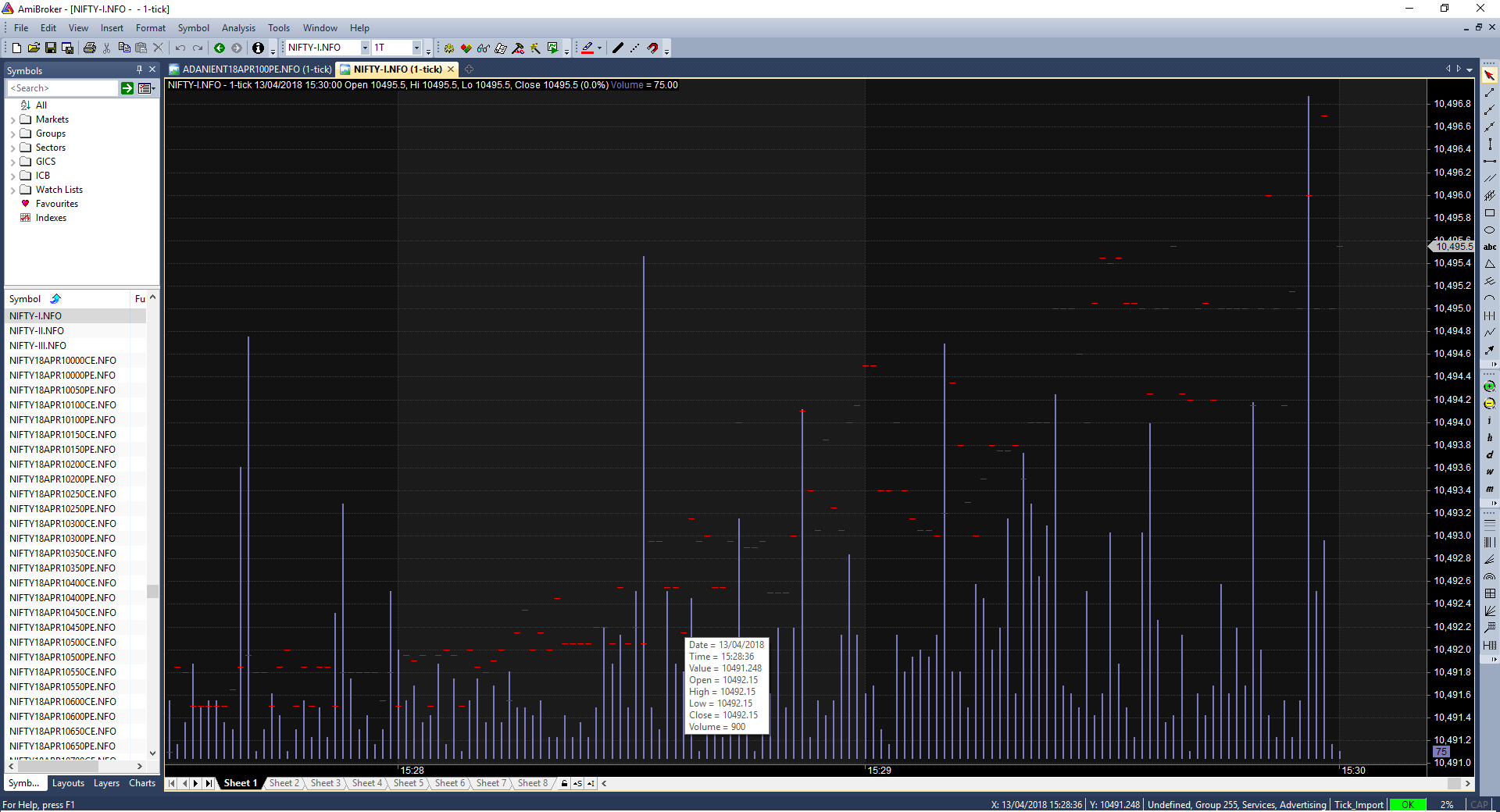This screenshot has height=812, width=1500.
Task: Select the Zig-zag line tool
Action: pos(1490,333)
